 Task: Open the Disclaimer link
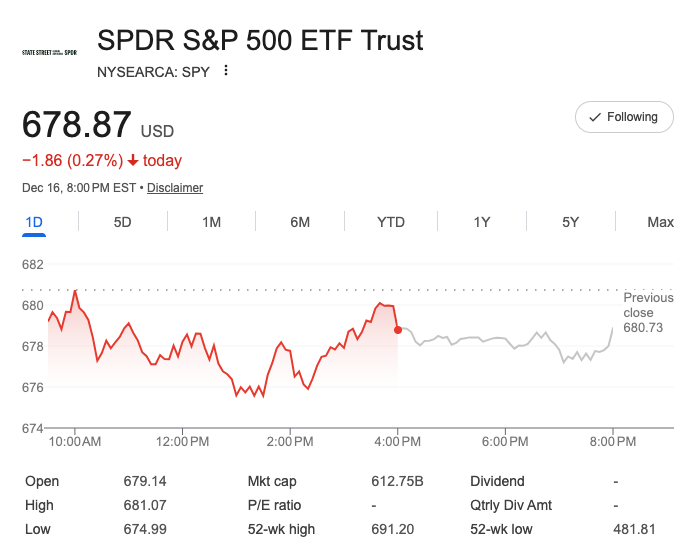pos(175,188)
